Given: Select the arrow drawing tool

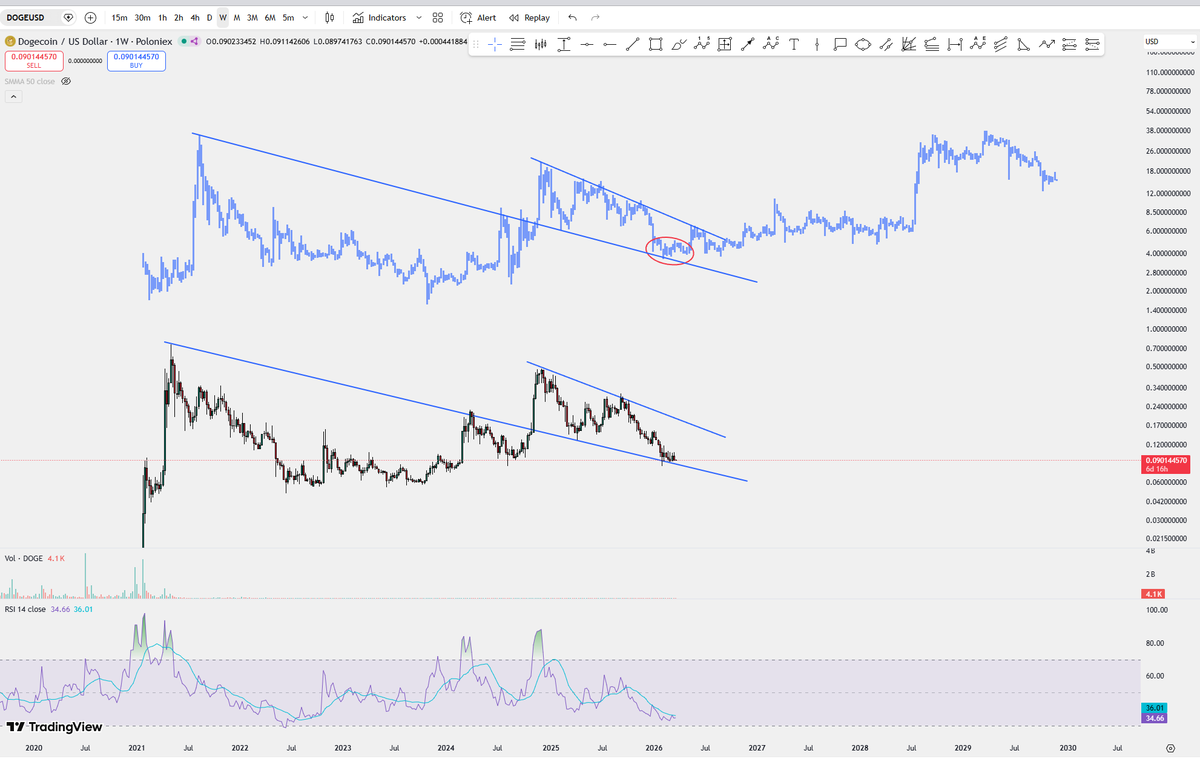Looking at the screenshot, I should coord(748,44).
